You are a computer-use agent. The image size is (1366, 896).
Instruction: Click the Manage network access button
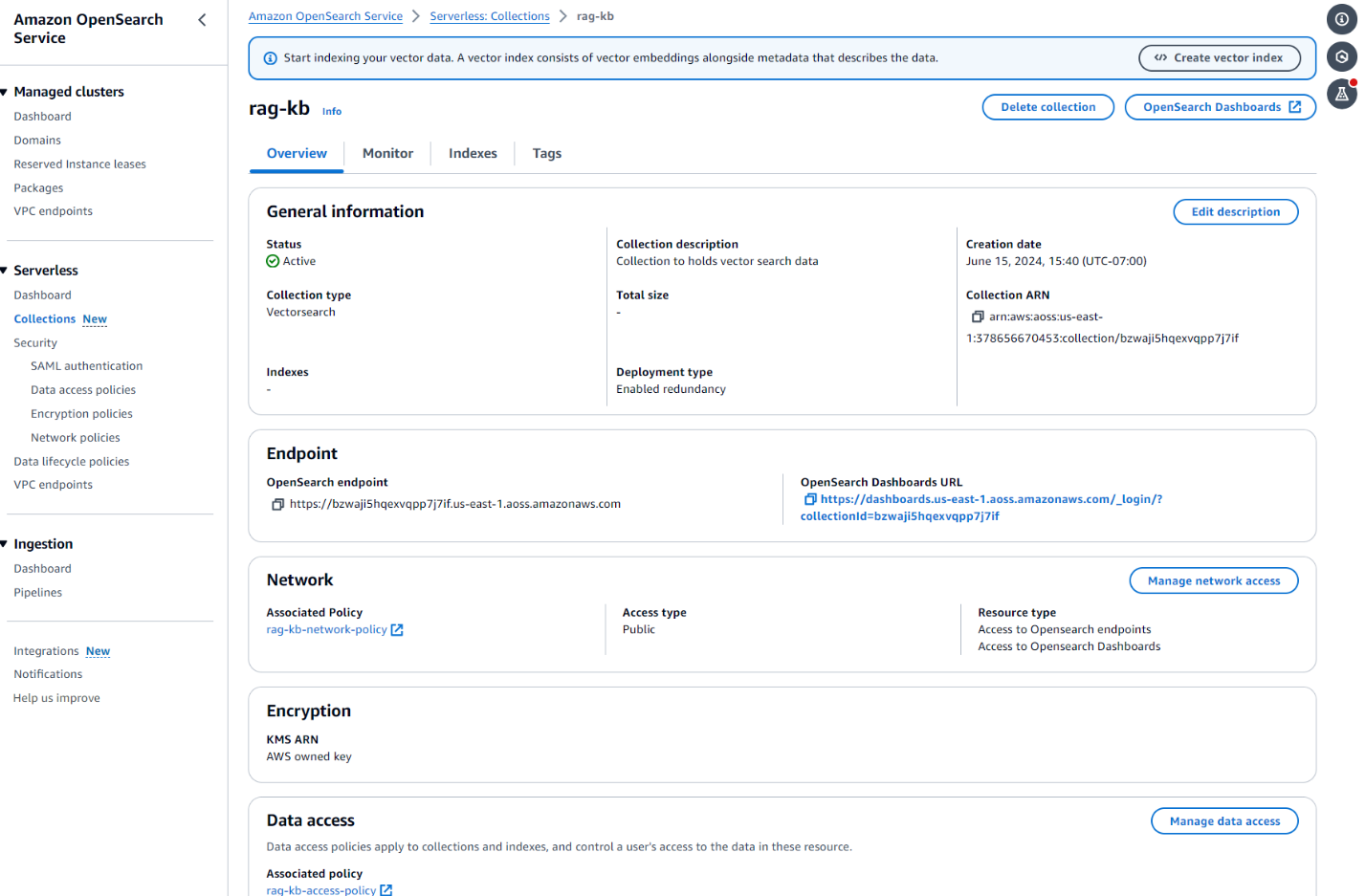pyautogui.click(x=1214, y=581)
